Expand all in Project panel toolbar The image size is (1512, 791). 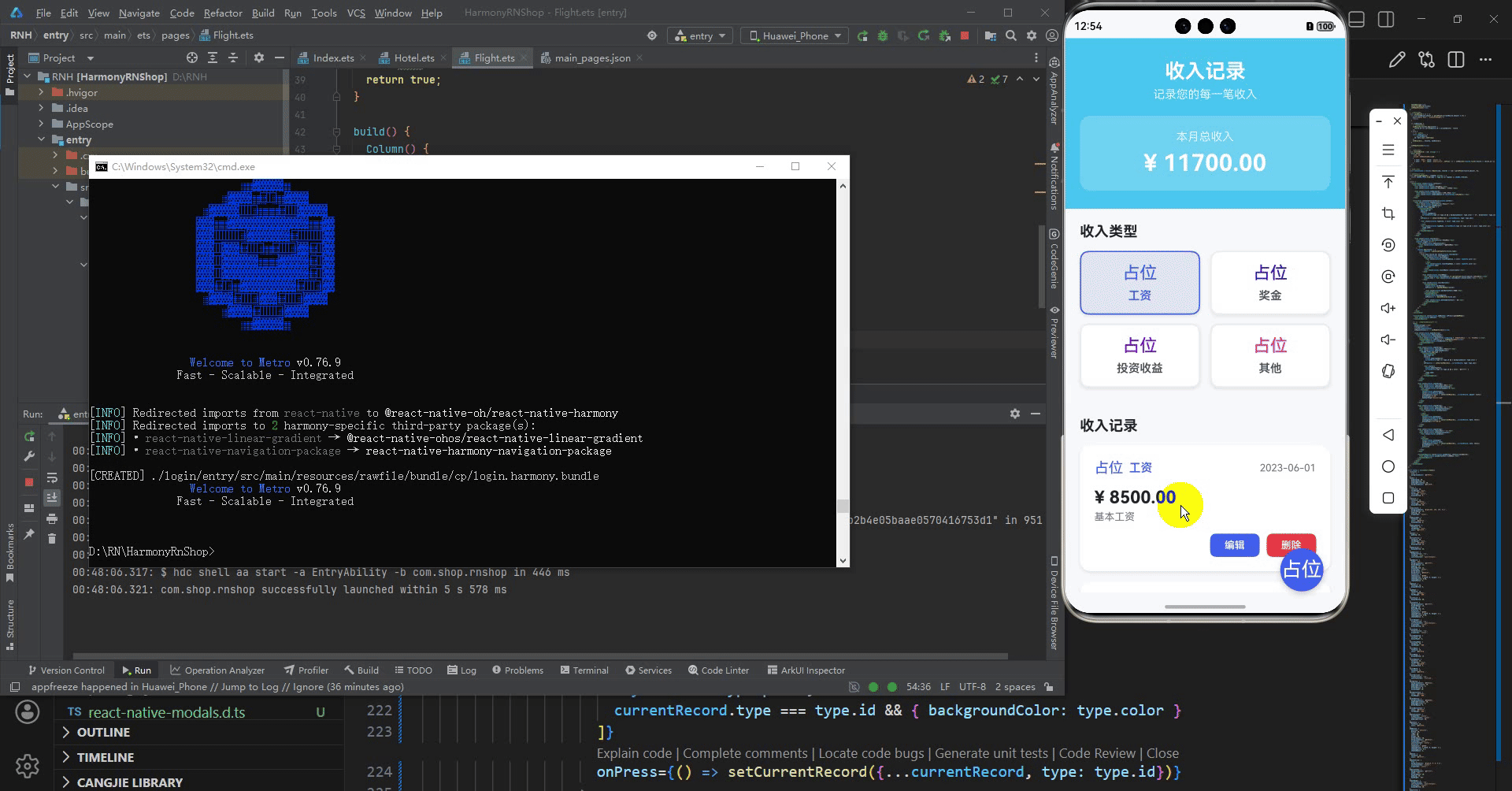(213, 58)
